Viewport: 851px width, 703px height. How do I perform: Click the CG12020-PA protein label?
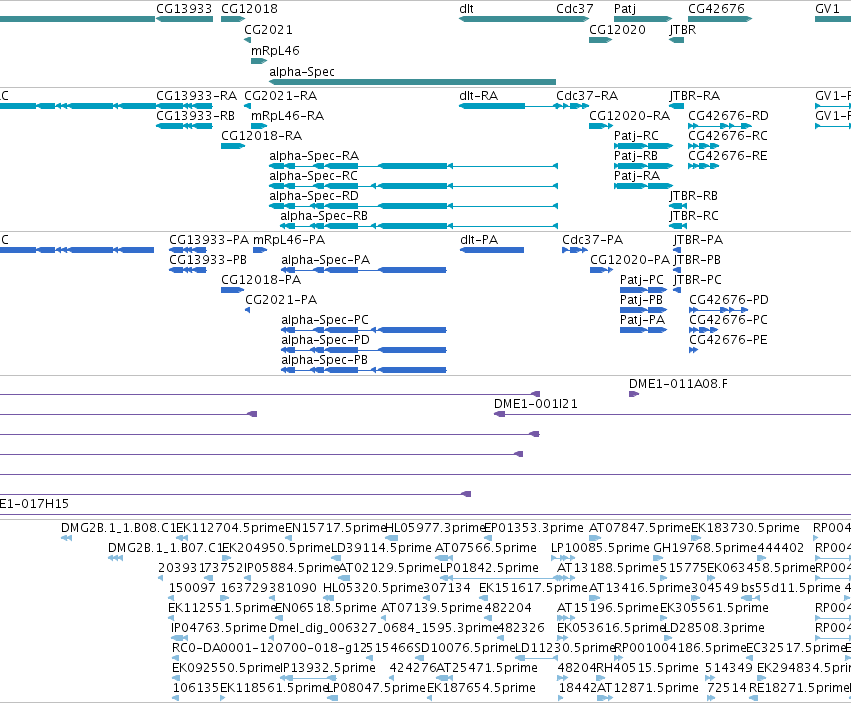coord(630,259)
